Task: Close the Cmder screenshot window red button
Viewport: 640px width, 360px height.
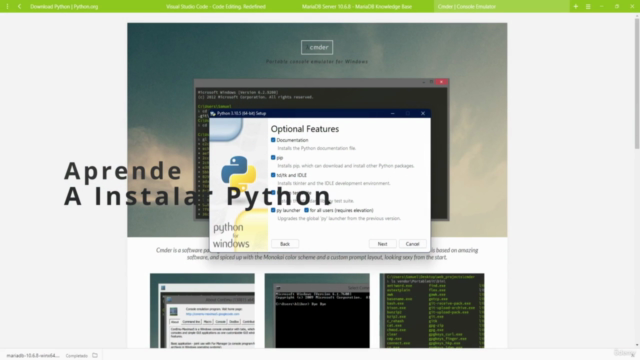Action: 441,82
